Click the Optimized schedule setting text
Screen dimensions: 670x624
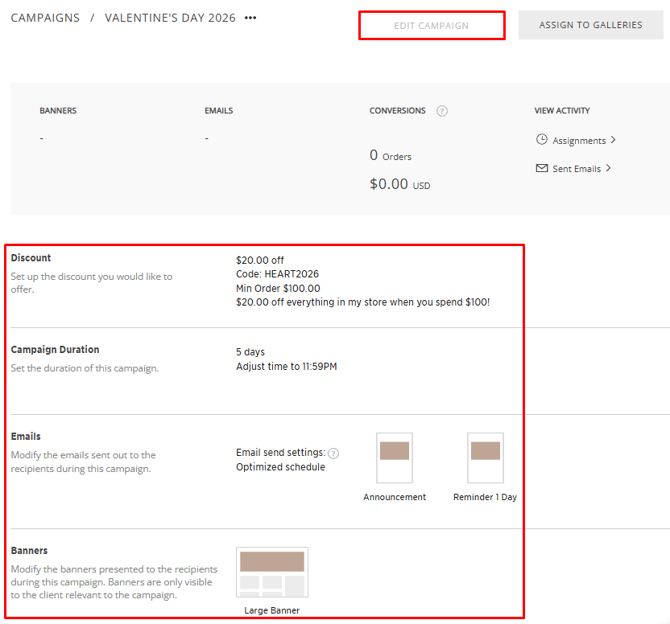click(x=280, y=467)
